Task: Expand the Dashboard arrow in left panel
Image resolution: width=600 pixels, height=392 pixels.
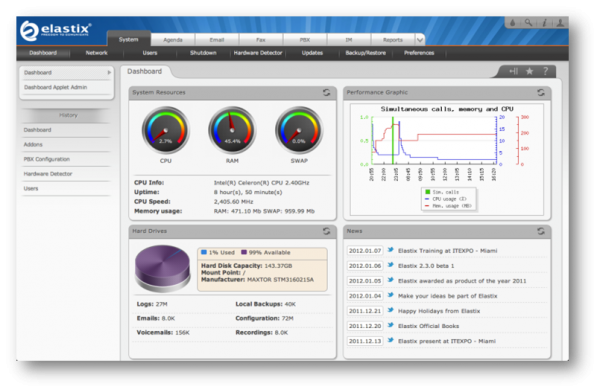Action: click(109, 72)
